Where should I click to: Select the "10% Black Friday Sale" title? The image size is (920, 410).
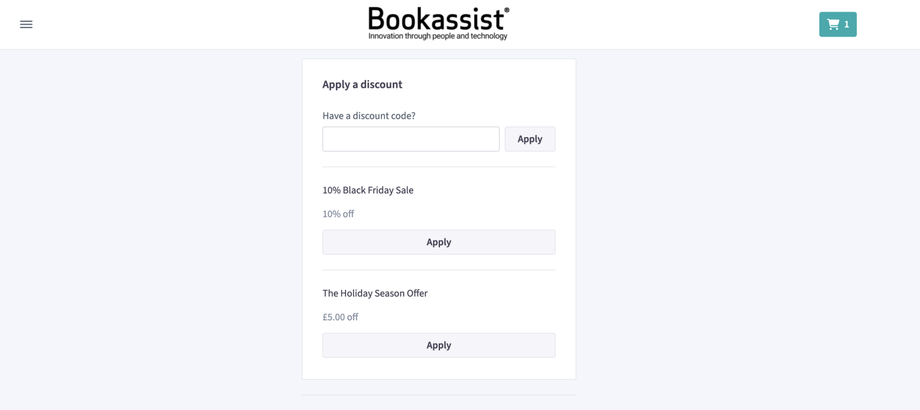(367, 190)
